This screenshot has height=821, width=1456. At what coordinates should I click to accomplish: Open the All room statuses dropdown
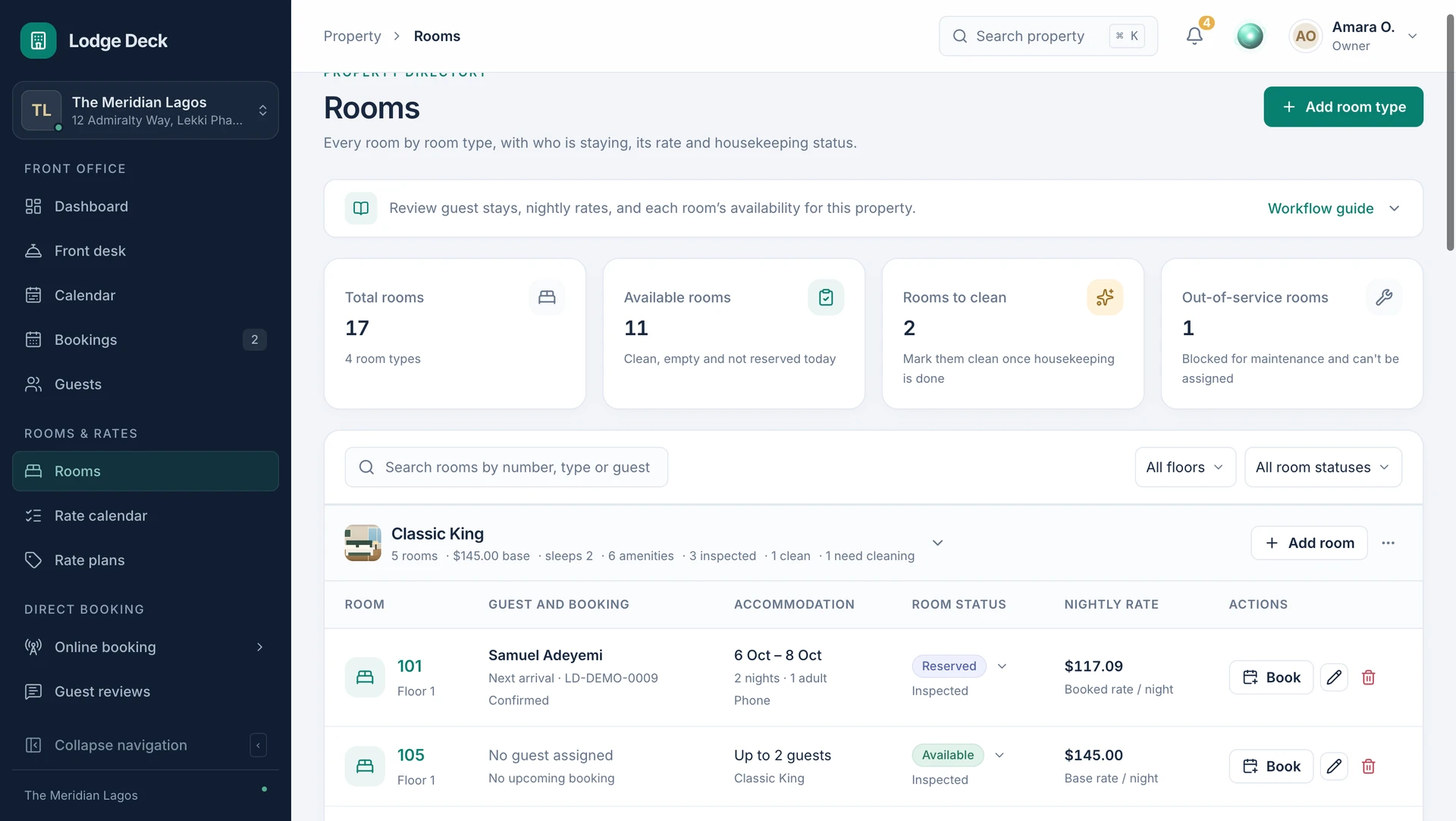[1323, 467]
